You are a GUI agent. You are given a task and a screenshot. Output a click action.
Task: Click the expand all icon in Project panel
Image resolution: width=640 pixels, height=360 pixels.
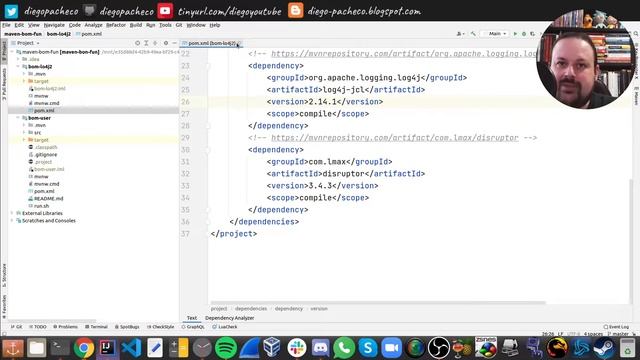(146, 43)
